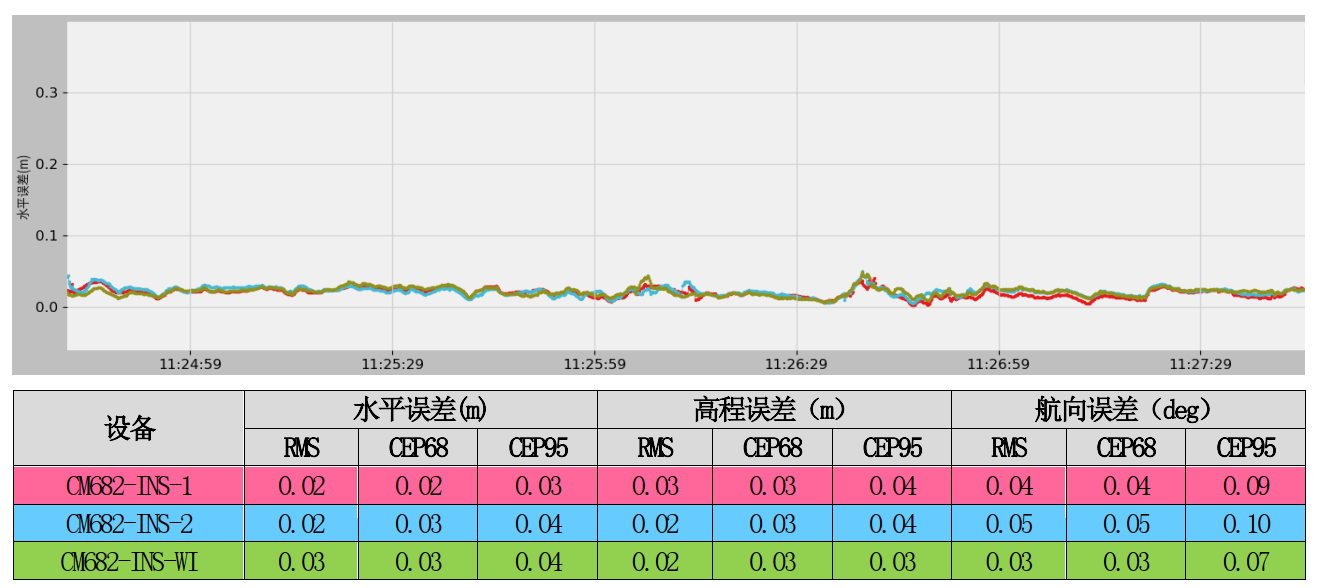Click the 11:24:59 time axis label
1317x588 pixels.
[x=190, y=363]
